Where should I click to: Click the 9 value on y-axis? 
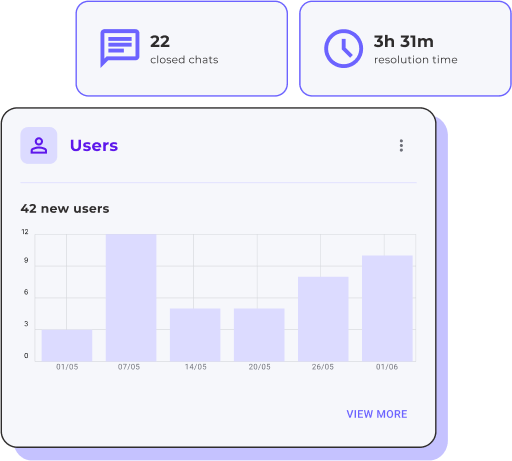[26, 260]
